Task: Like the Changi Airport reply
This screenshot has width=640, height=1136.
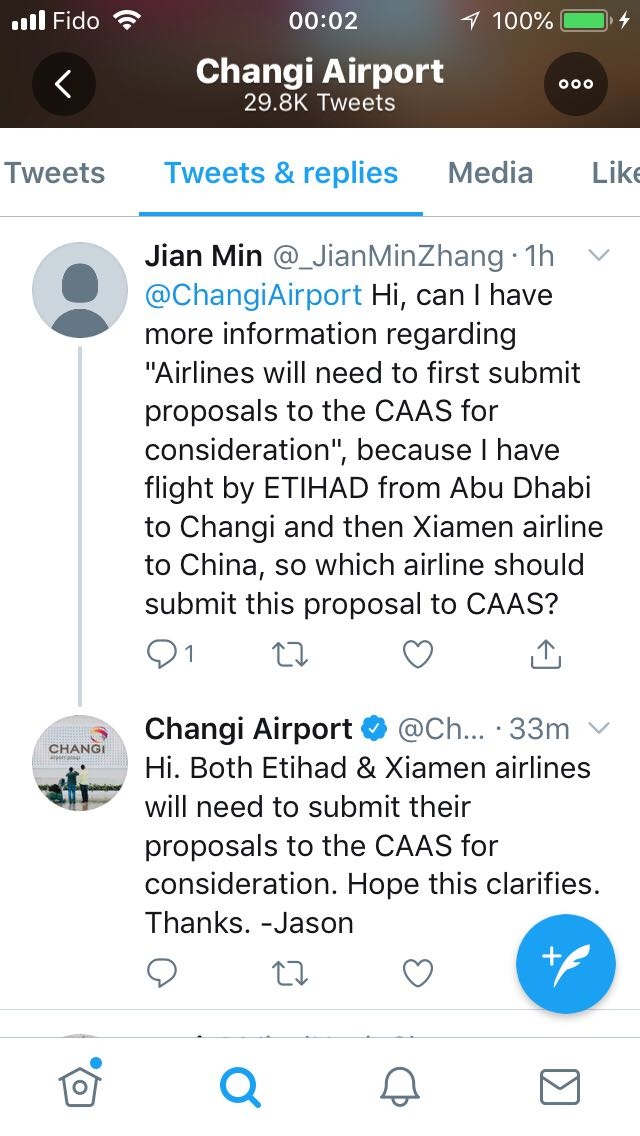Action: pos(417,972)
